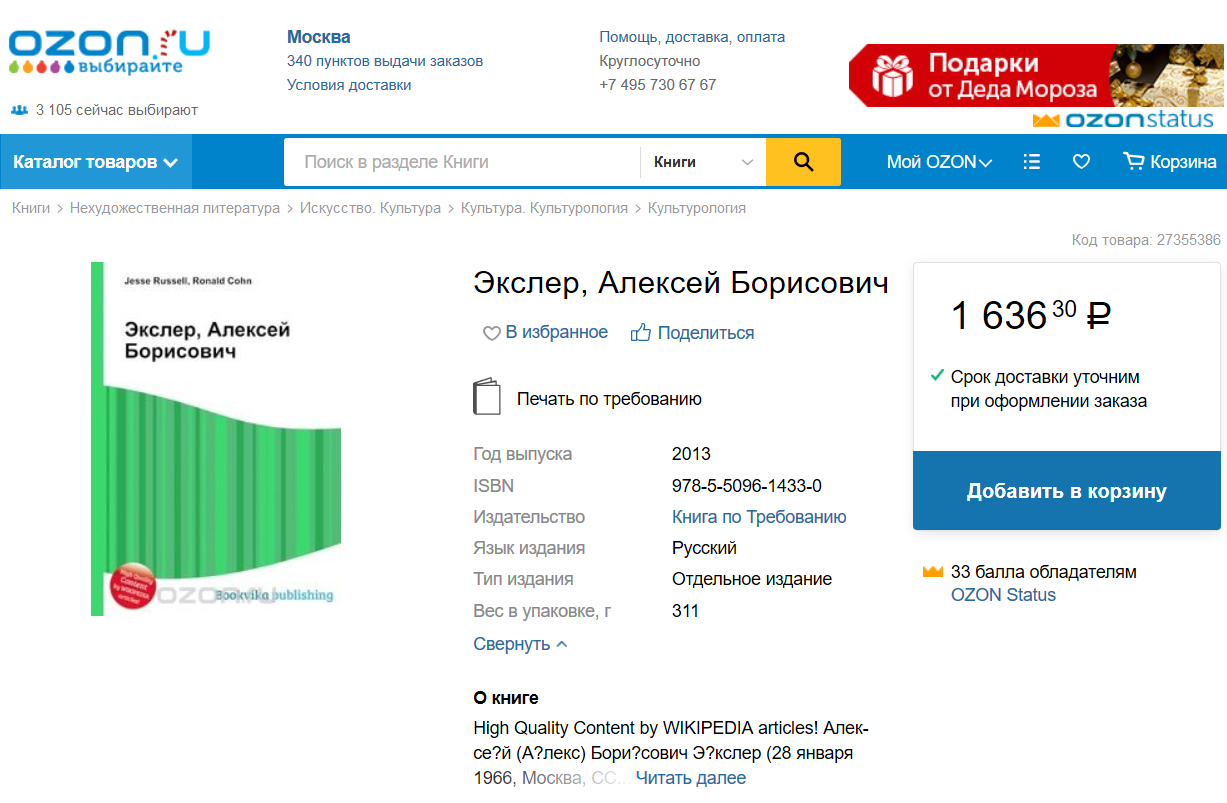Screen dimensions: 1227x803
Task: Expand the Мой OZON menu
Action: coord(938,162)
